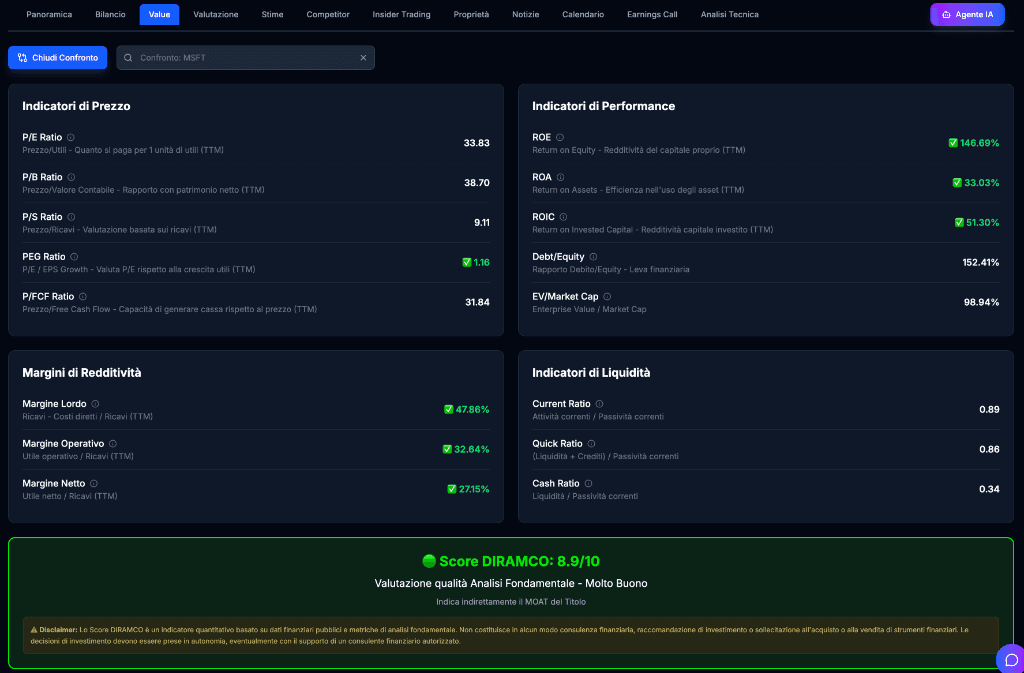Open the Earnings Call tab
This screenshot has height=673, width=1024.
652,14
